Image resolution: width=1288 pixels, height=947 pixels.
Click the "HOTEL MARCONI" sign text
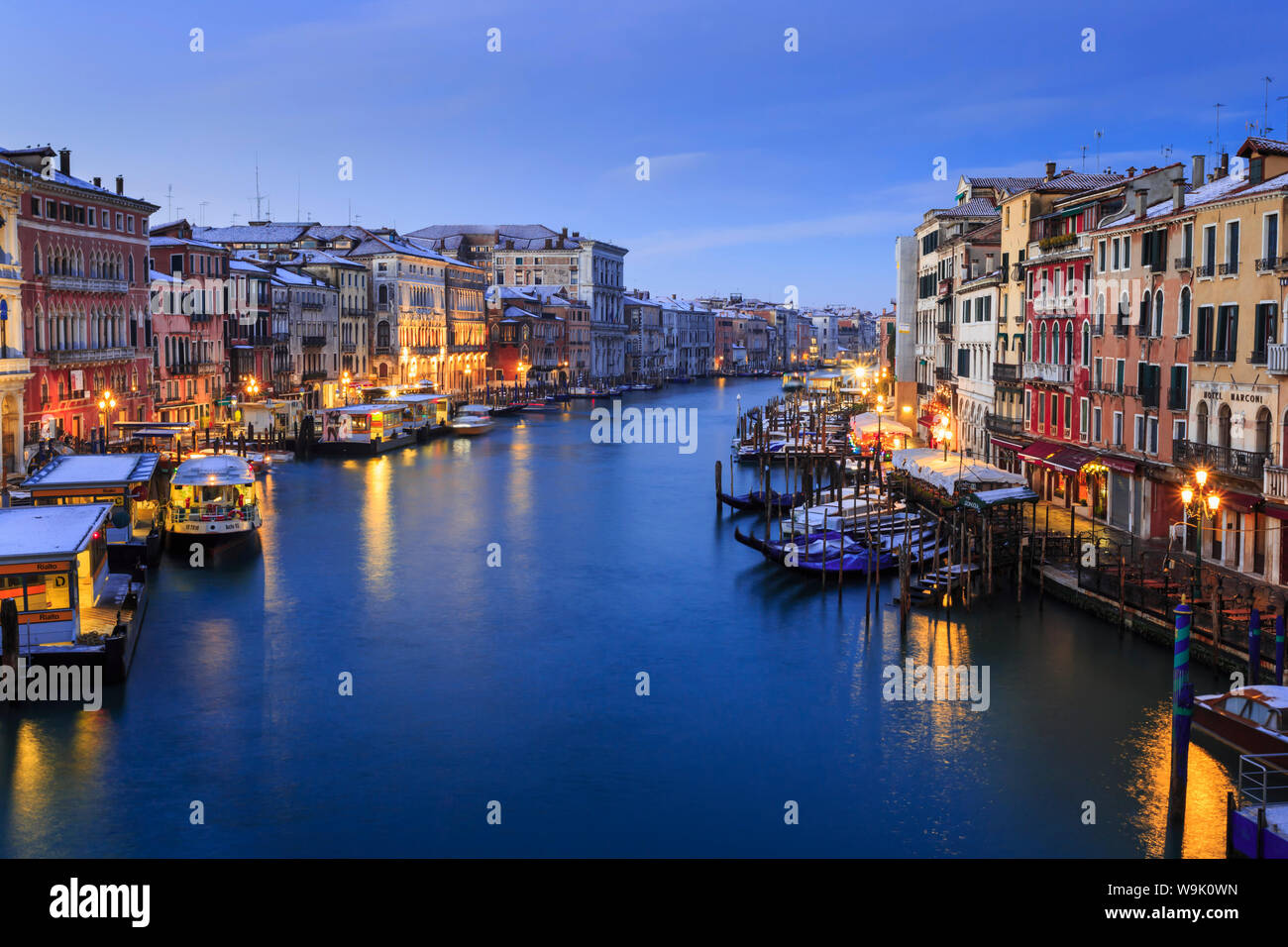pyautogui.click(x=1234, y=397)
